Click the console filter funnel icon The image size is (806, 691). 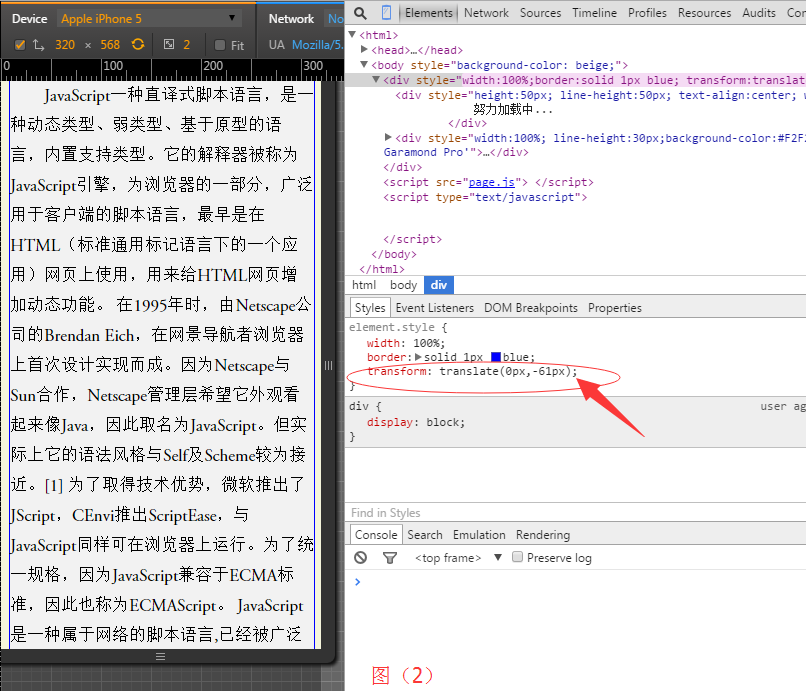390,557
